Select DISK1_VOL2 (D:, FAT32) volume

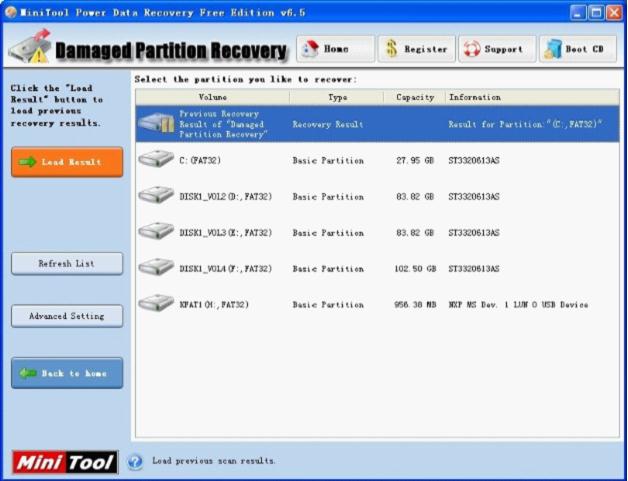click(x=225, y=197)
